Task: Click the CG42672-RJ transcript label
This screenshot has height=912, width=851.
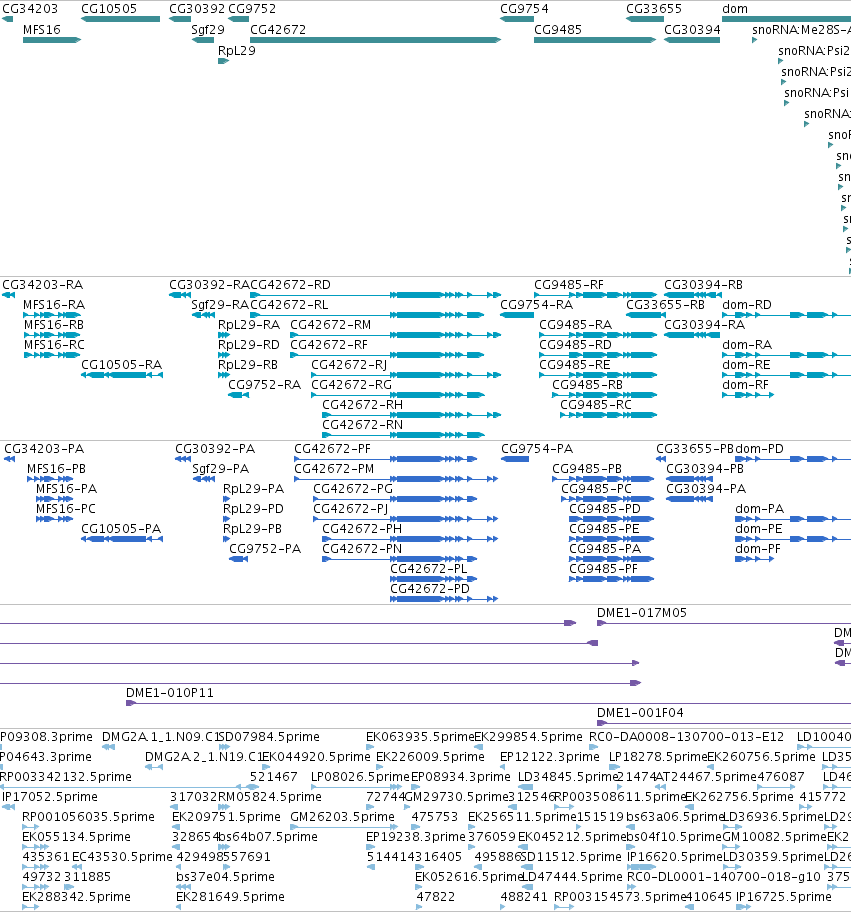Action: point(349,365)
